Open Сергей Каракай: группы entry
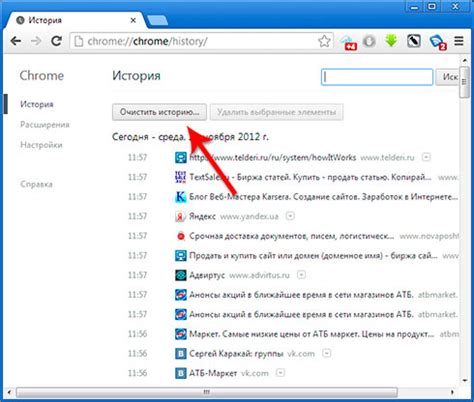The width and height of the screenshot is (474, 402). point(236,354)
